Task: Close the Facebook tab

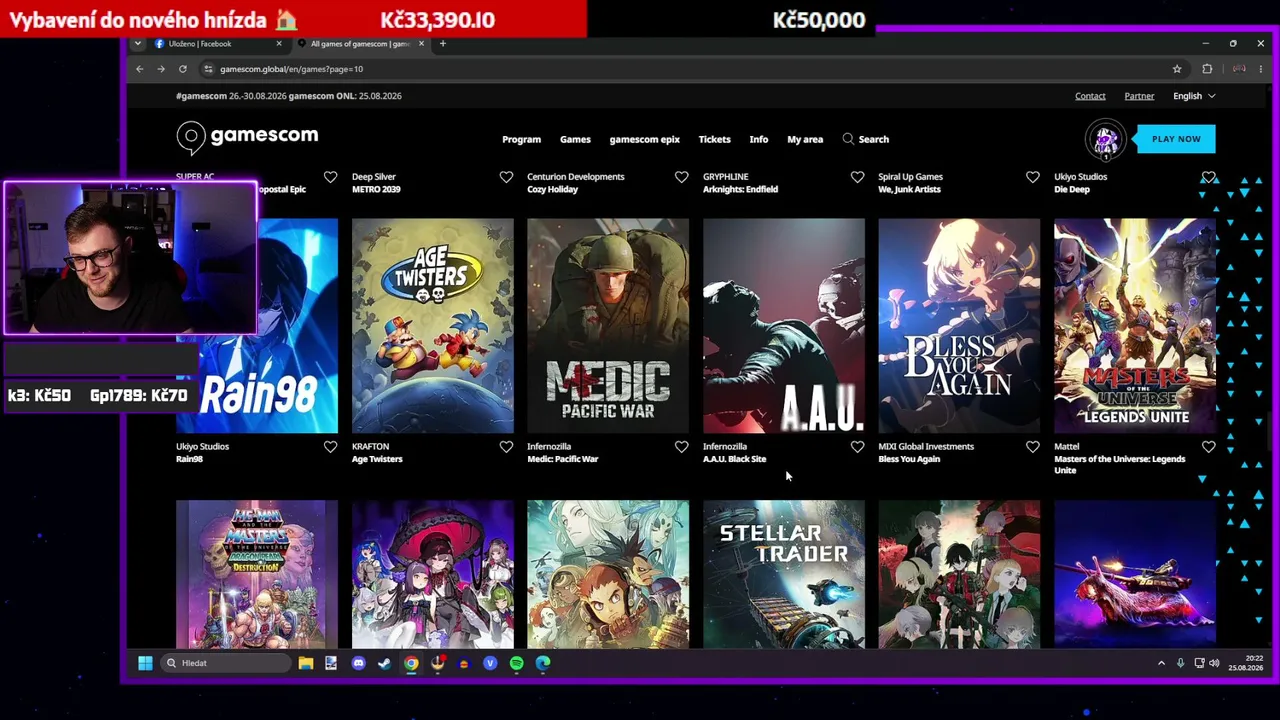Action: tap(279, 44)
